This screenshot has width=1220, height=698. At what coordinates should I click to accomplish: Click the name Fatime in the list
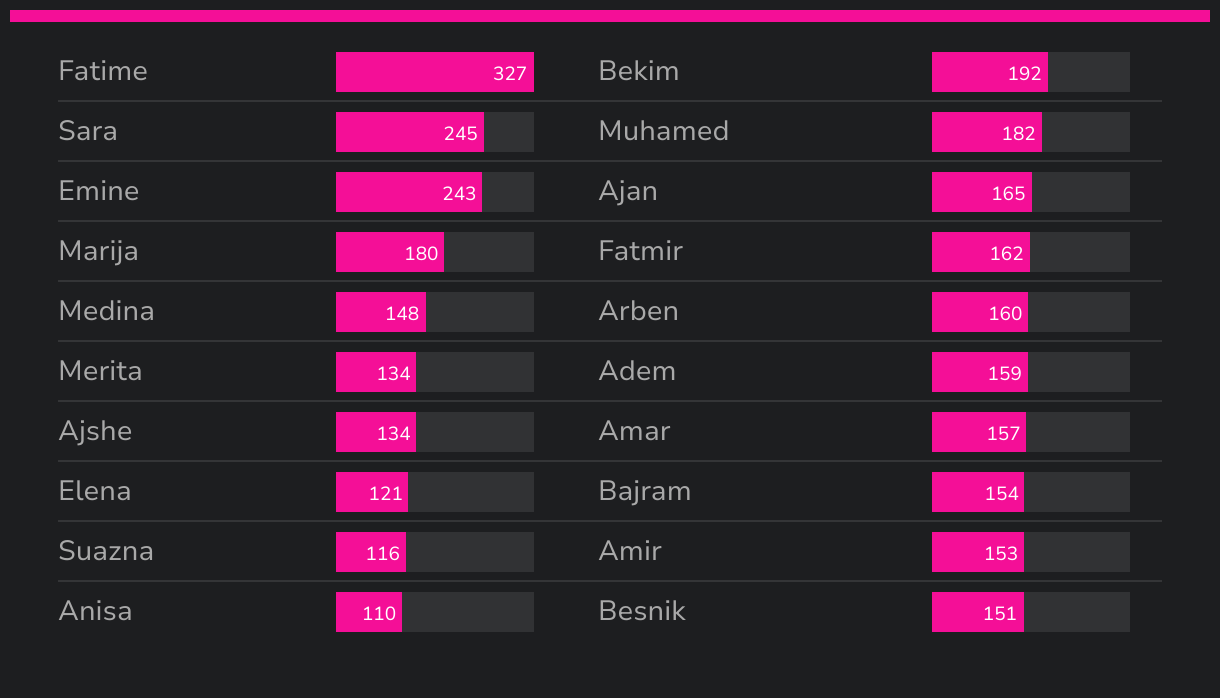coord(103,72)
